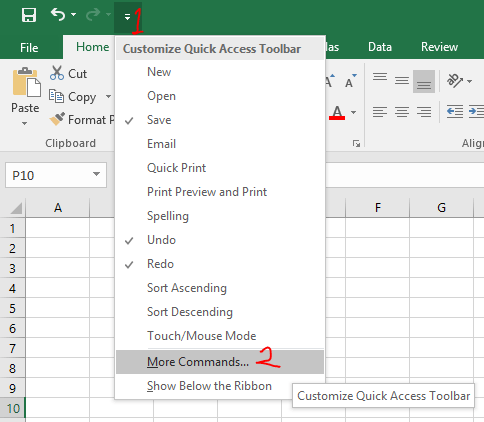Click the Select All corner triangle
Viewport: 484px width, 422px height.
coord(16,208)
